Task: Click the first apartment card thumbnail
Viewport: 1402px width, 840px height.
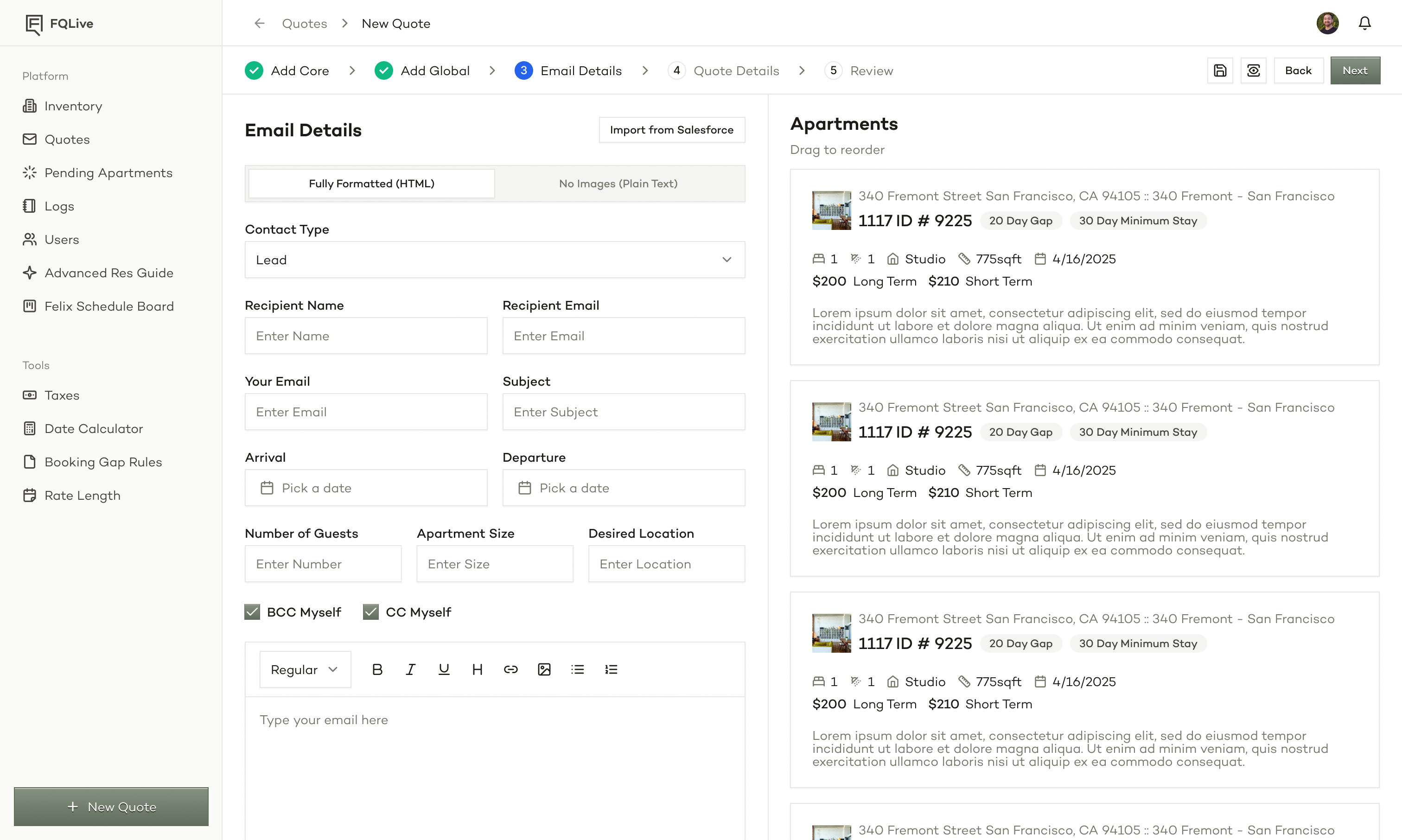Action: (x=831, y=210)
